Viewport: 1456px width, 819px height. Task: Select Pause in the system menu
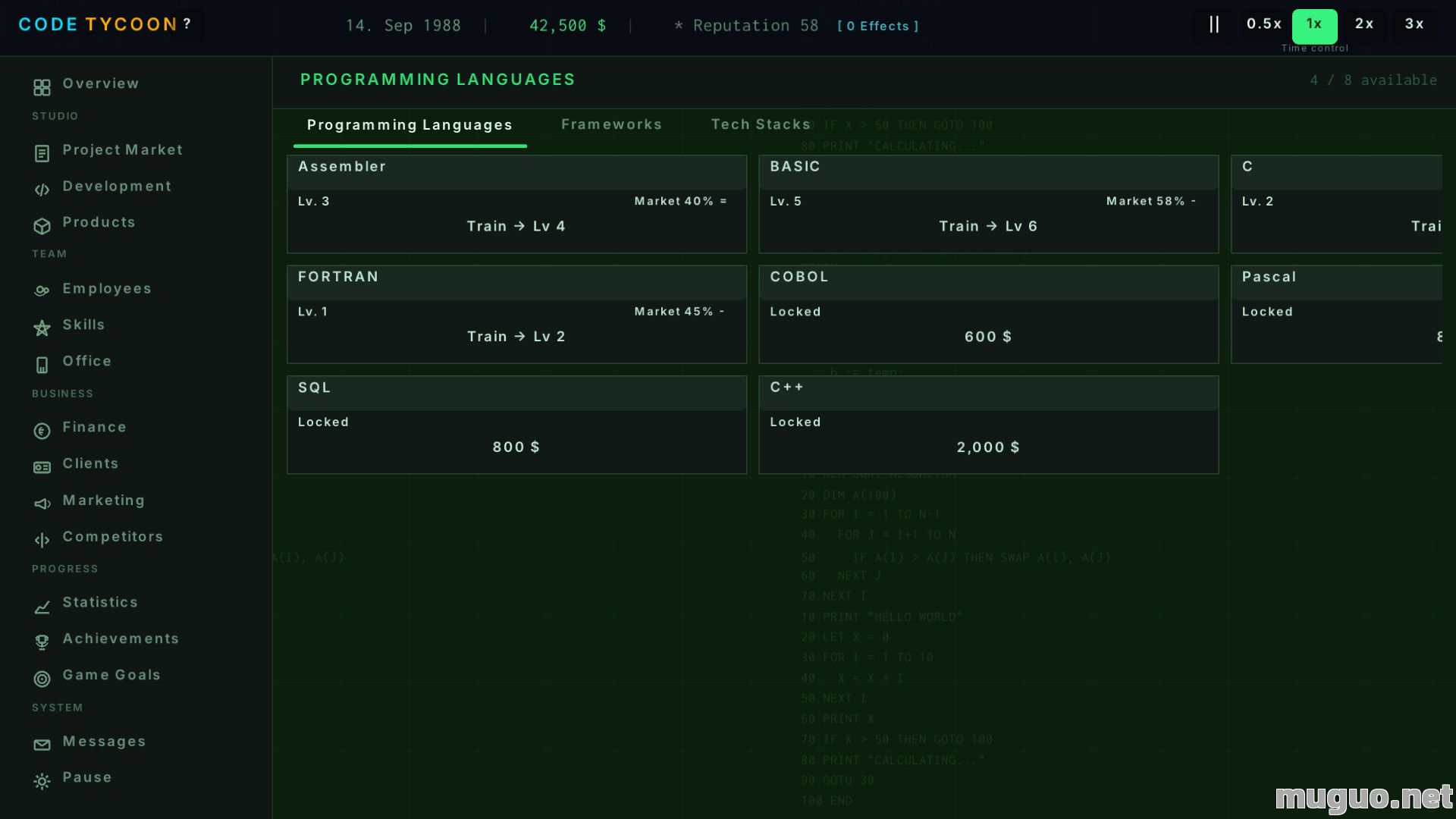(x=87, y=777)
